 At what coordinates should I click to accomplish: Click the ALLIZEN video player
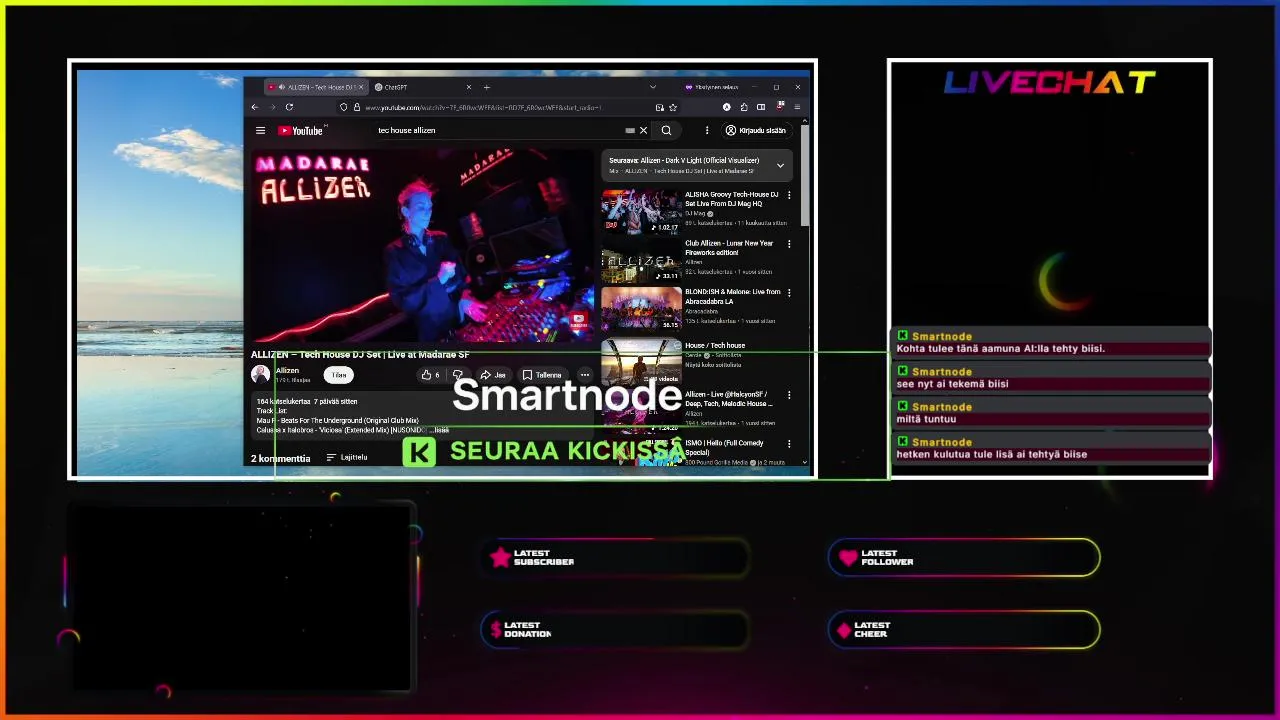click(422, 245)
